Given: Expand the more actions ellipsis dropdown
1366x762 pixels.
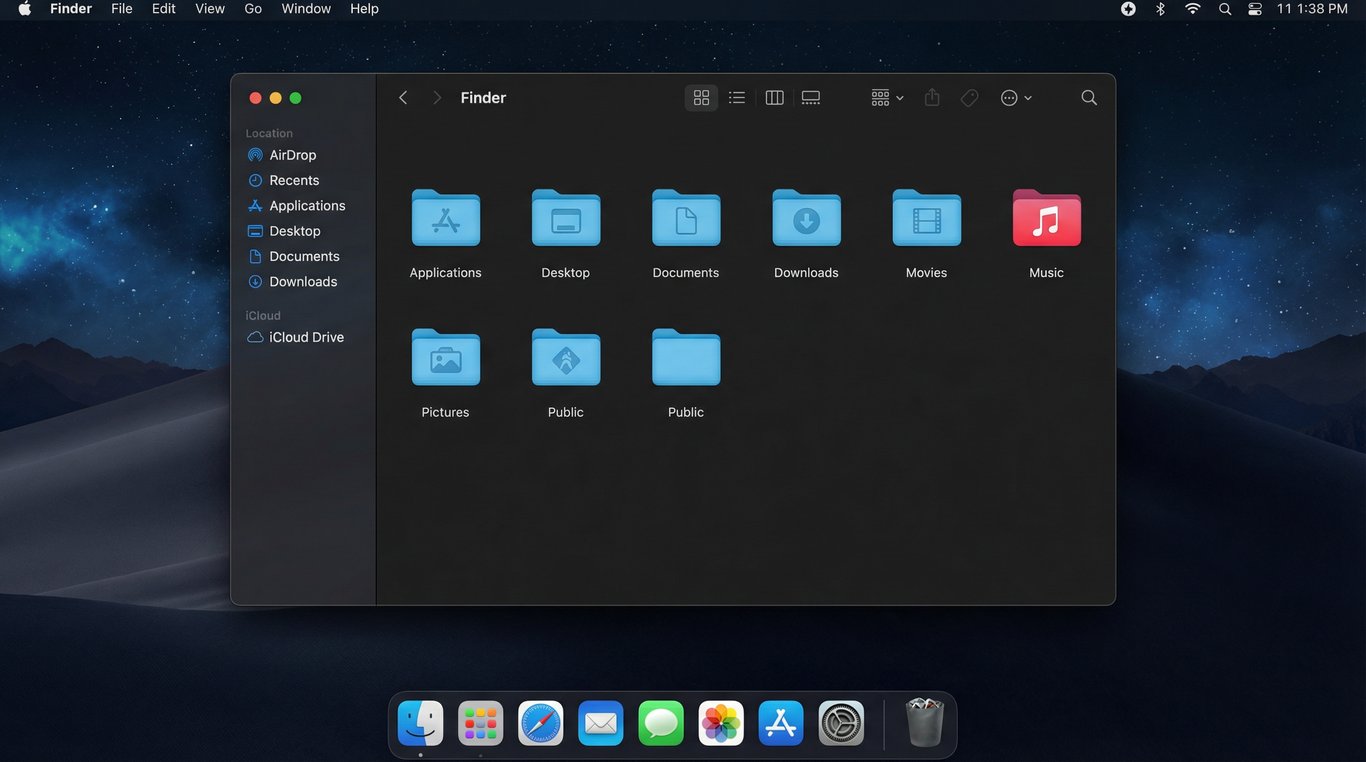Looking at the screenshot, I should [1014, 97].
